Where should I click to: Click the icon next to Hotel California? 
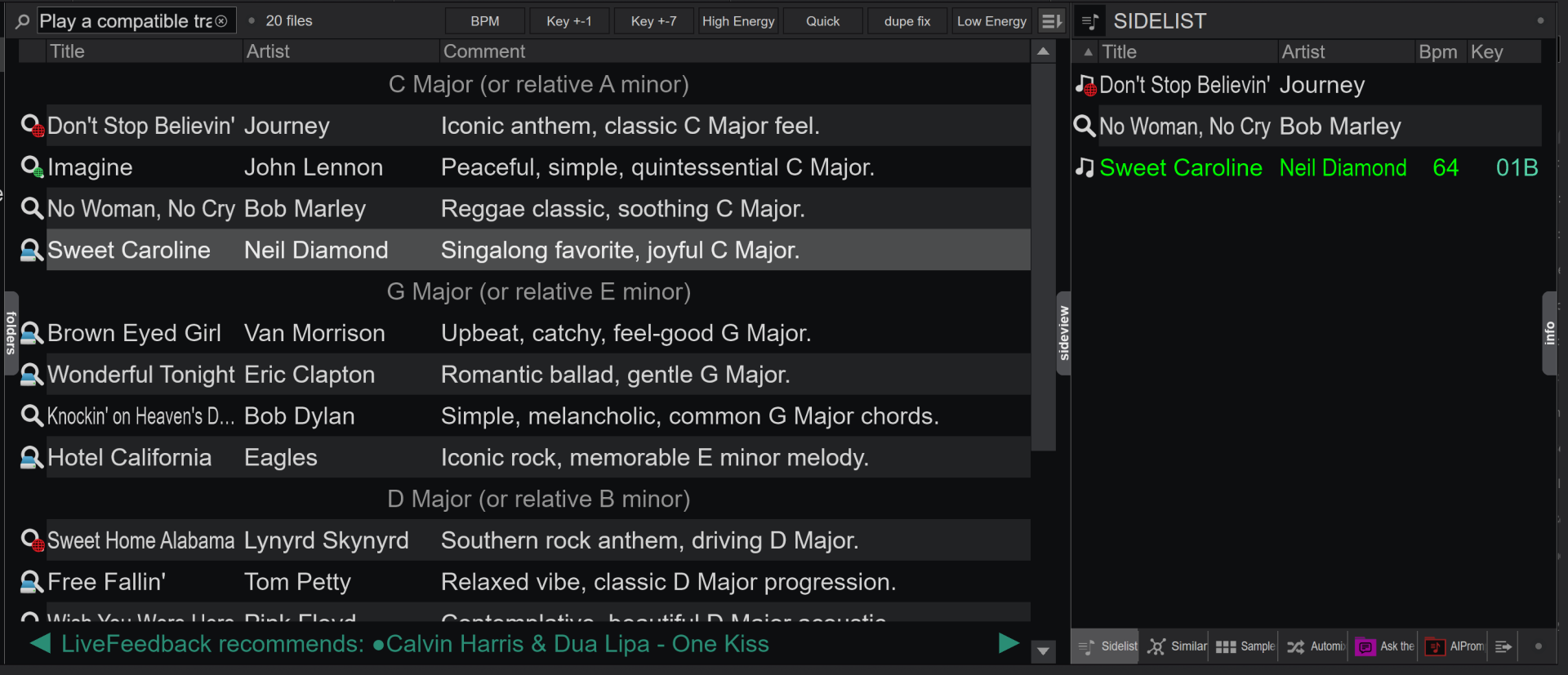click(x=32, y=458)
